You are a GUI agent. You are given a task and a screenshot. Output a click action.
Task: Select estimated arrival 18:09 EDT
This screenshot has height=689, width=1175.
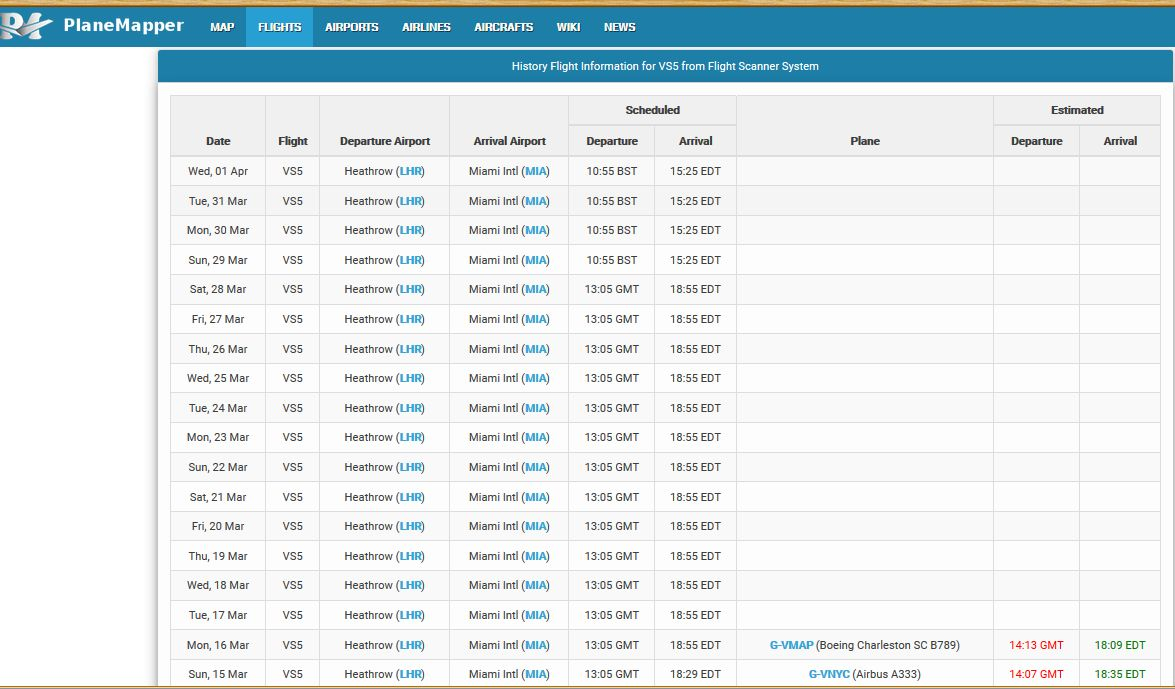click(x=1120, y=645)
